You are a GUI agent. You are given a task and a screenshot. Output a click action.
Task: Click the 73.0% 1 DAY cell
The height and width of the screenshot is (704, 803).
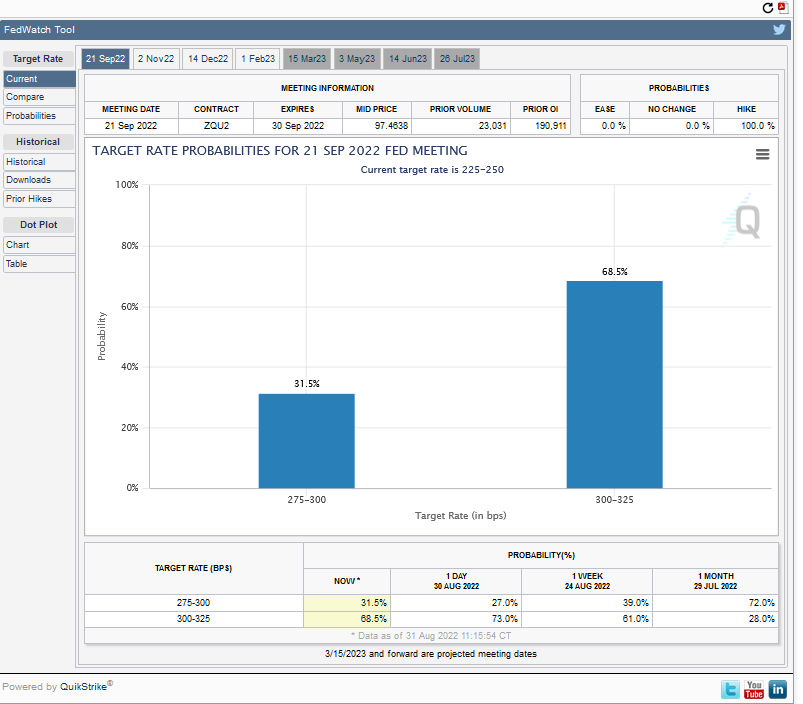(456, 619)
